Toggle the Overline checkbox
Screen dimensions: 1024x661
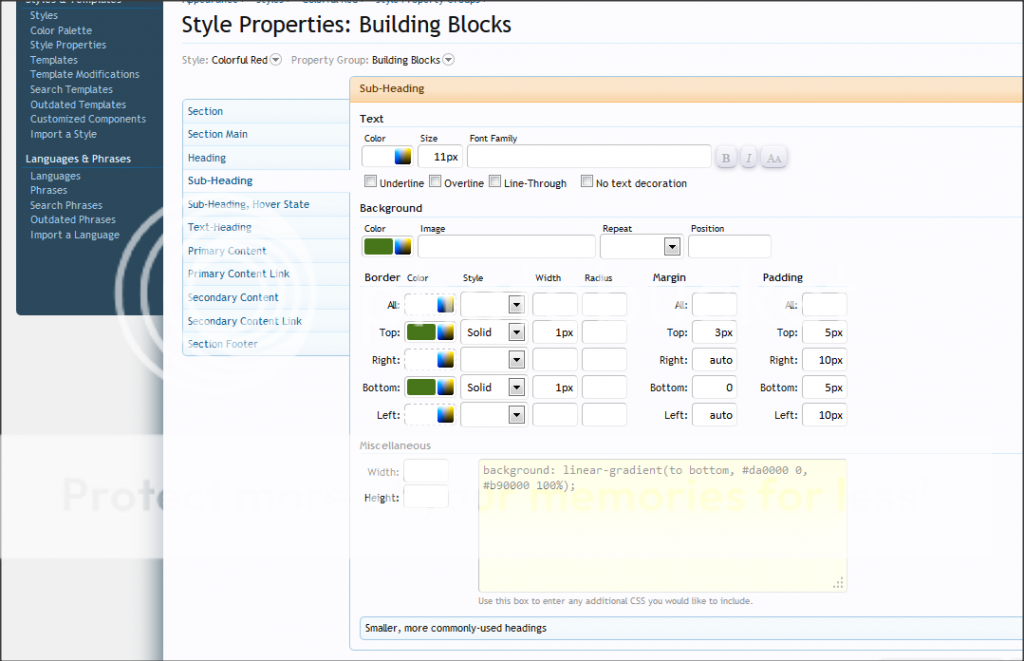click(435, 182)
